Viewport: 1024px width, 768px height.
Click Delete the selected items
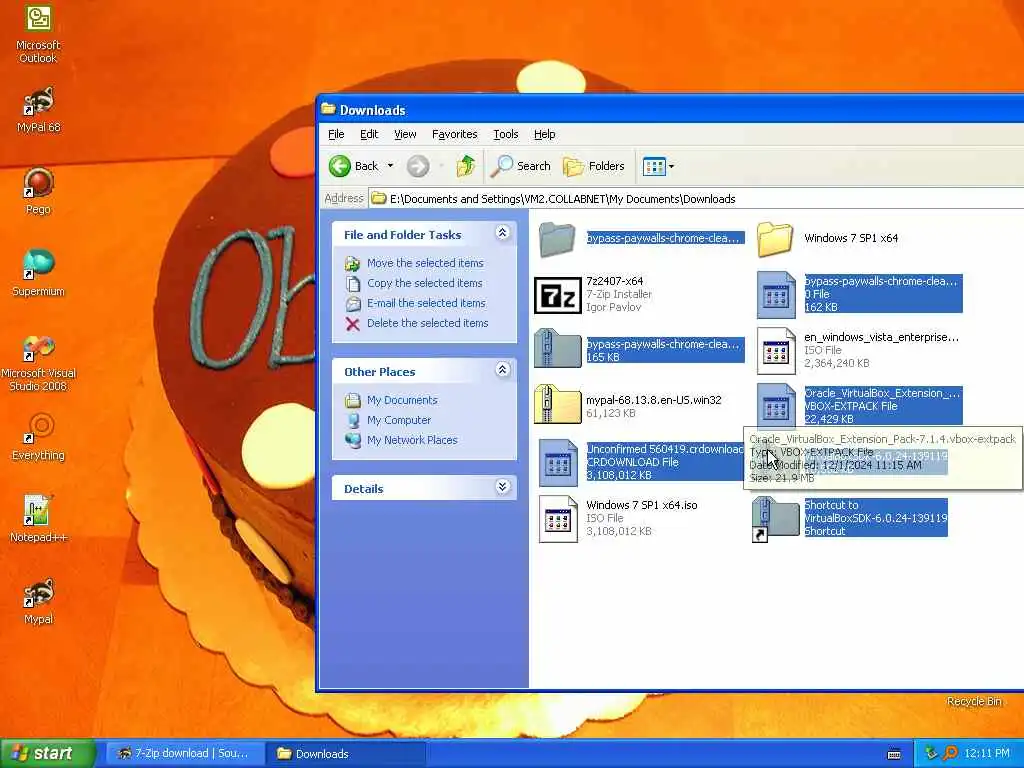[427, 323]
